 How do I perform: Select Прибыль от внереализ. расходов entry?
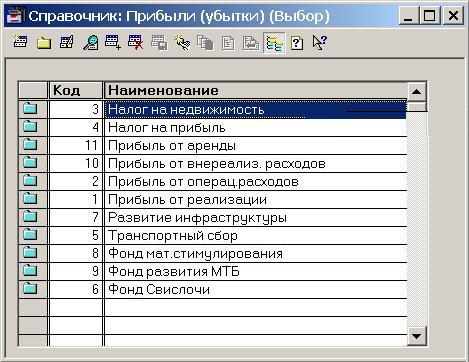[x=256, y=164]
